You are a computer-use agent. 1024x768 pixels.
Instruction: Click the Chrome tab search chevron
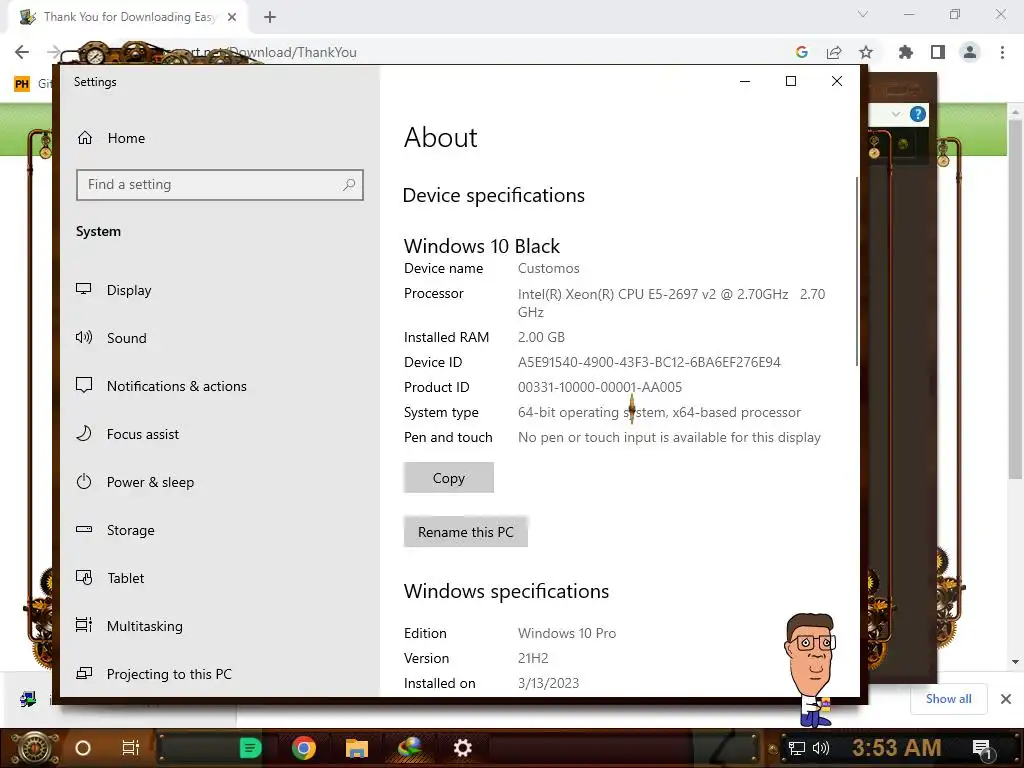pyautogui.click(x=863, y=14)
